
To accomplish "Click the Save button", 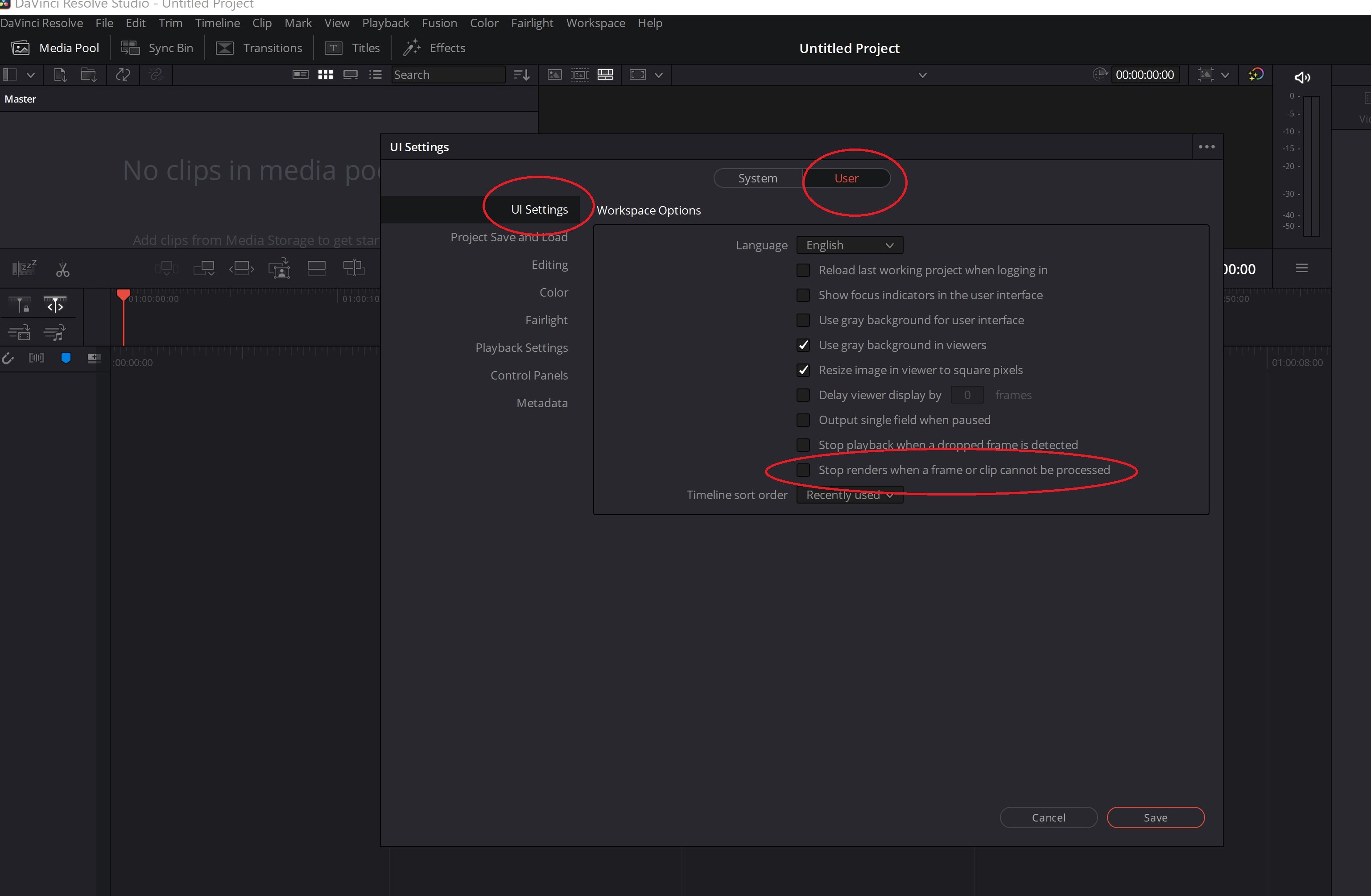I will click(x=1155, y=818).
